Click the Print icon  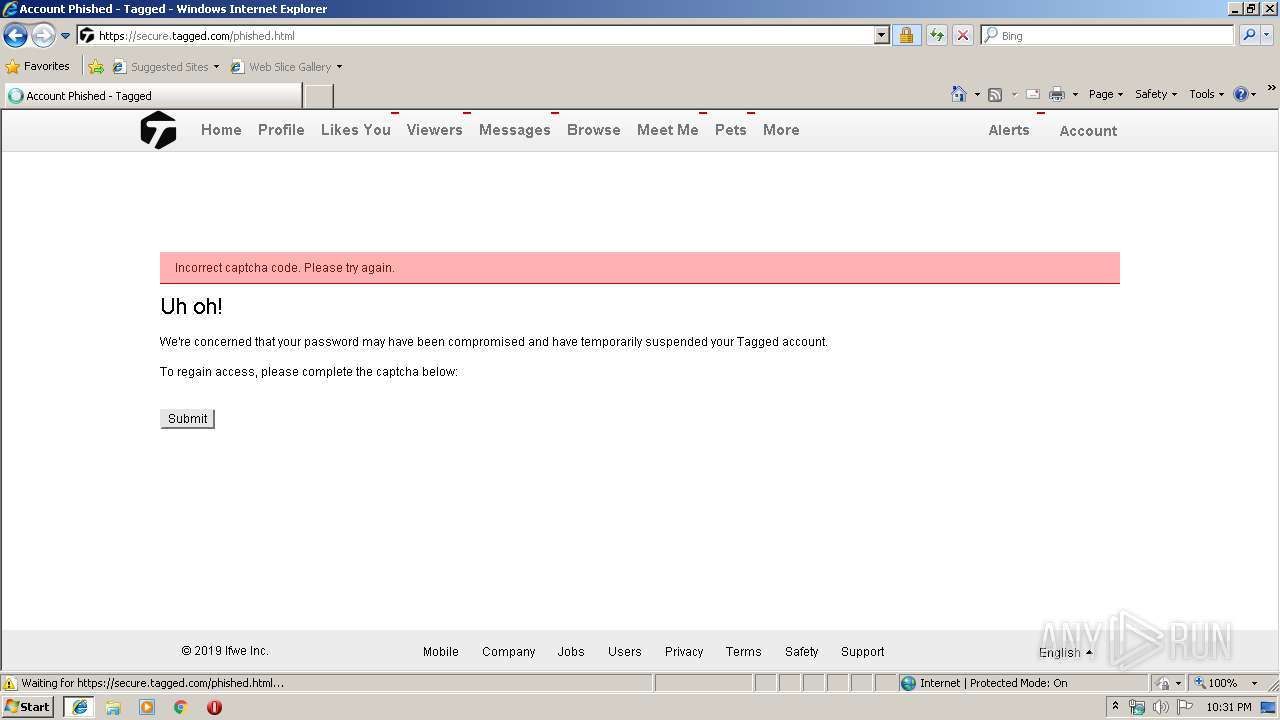(x=1057, y=94)
